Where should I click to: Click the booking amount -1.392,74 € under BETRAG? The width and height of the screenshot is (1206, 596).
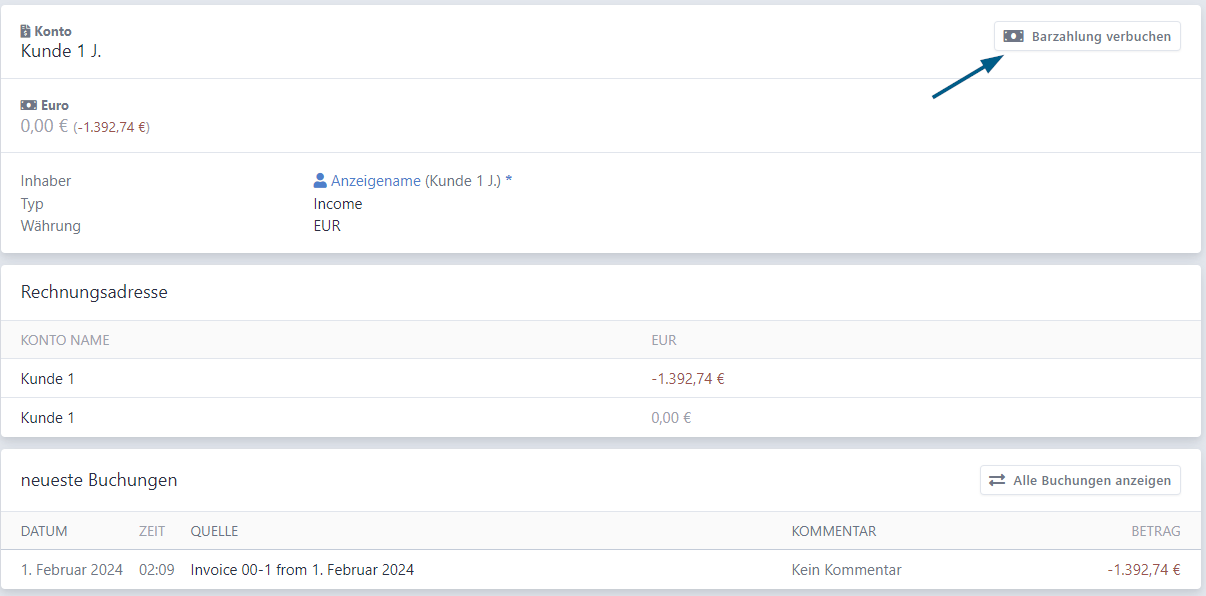[x=1144, y=570]
